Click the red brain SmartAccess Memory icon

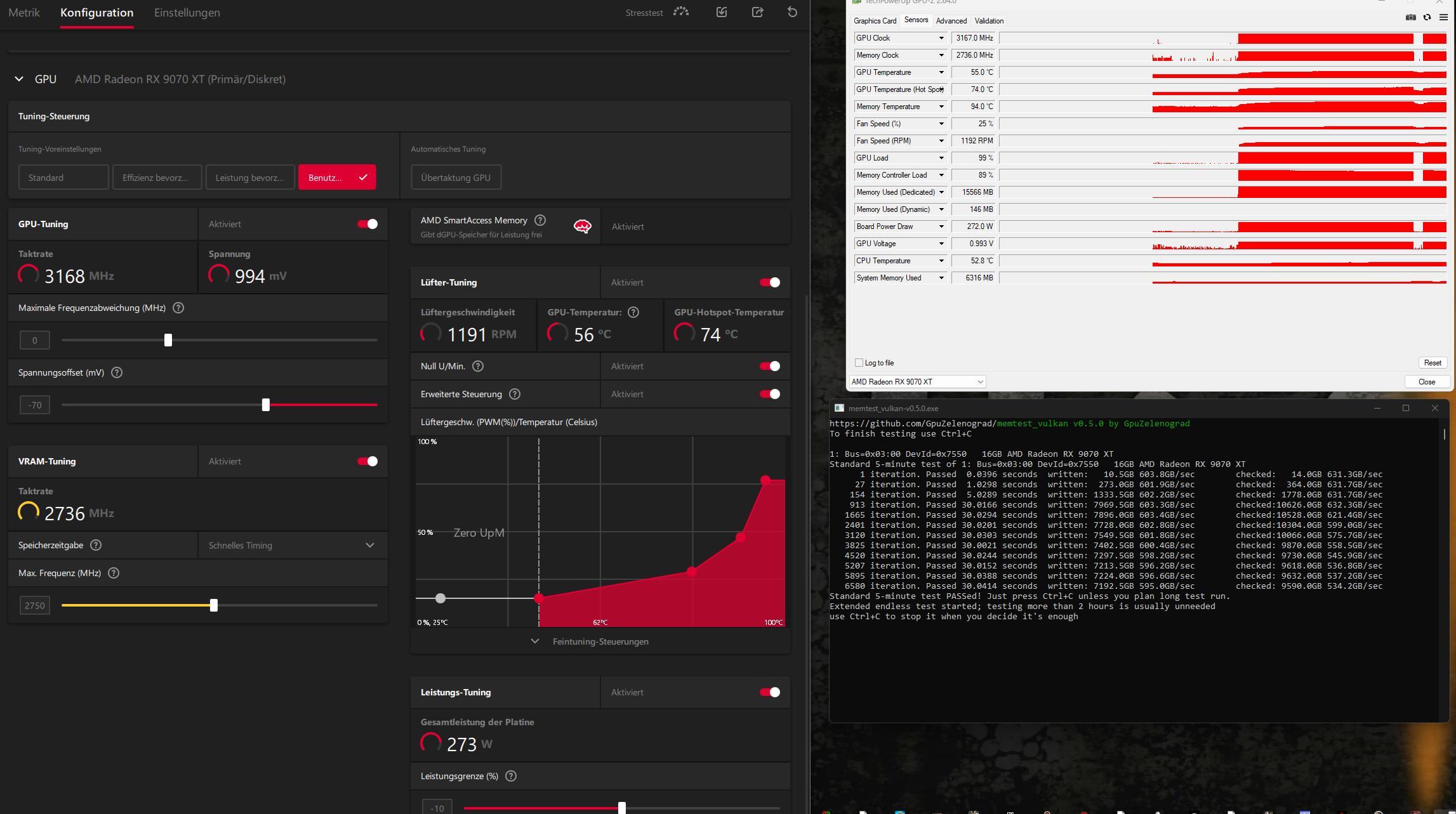(582, 226)
